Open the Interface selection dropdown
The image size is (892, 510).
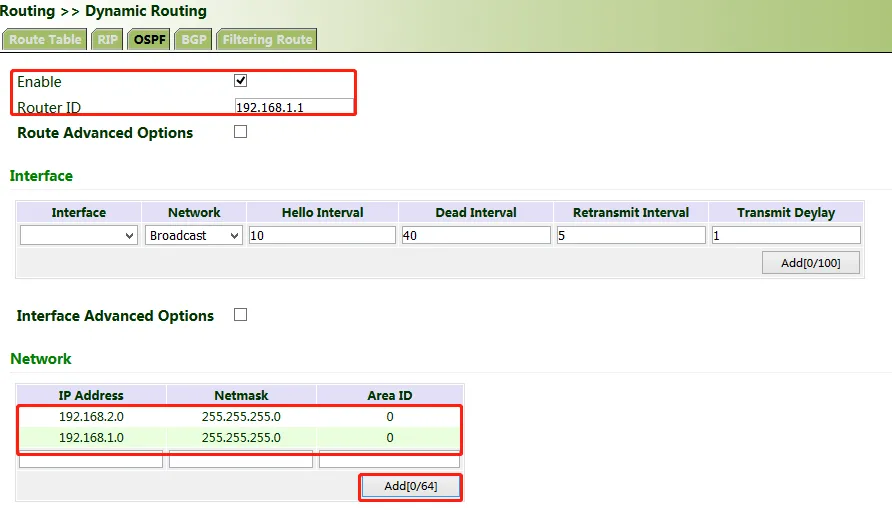coord(79,235)
